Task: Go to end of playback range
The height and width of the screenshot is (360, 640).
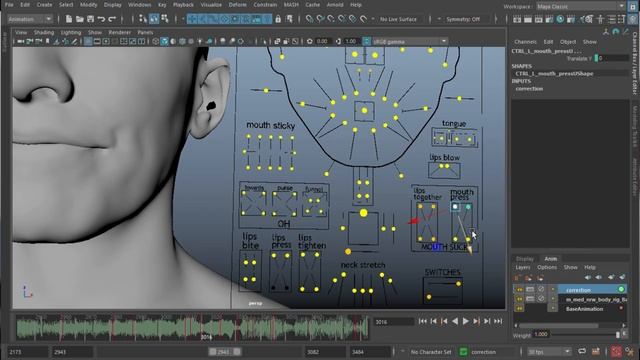Action: tap(498, 321)
